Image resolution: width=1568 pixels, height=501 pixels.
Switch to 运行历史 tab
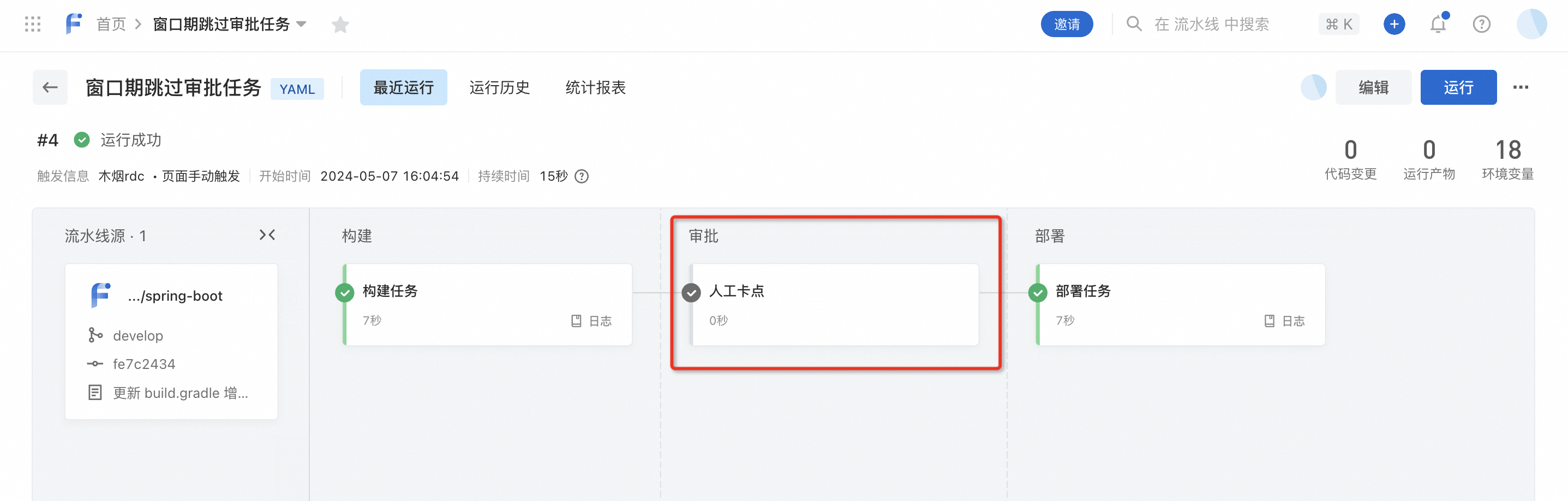499,88
